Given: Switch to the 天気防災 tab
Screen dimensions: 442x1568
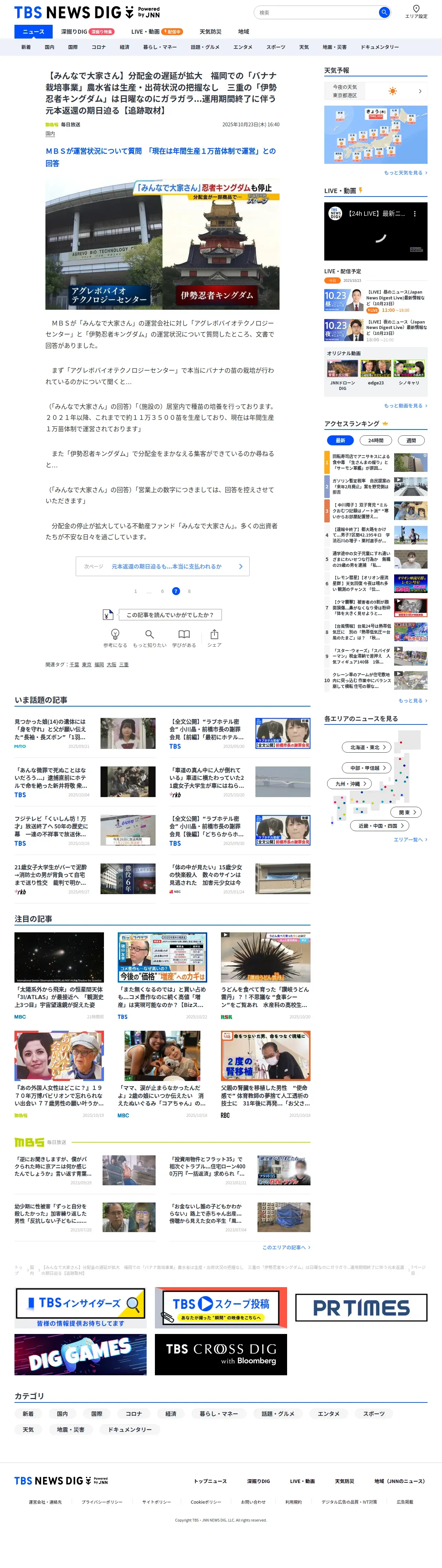Looking at the screenshot, I should [x=210, y=32].
